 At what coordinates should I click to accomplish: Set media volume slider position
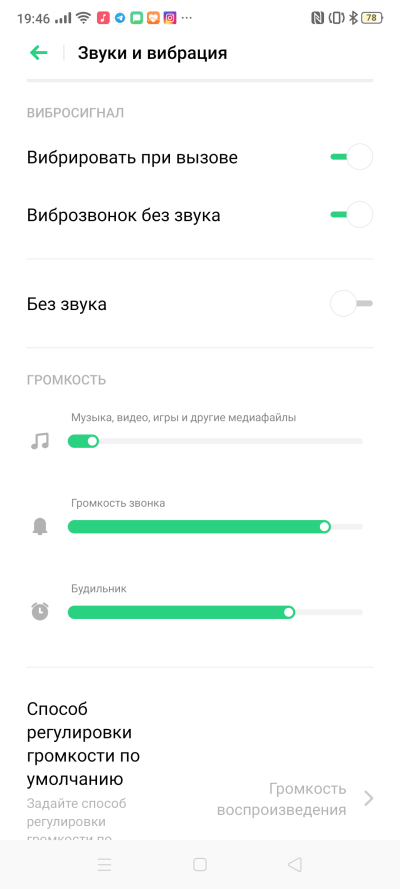215,441
